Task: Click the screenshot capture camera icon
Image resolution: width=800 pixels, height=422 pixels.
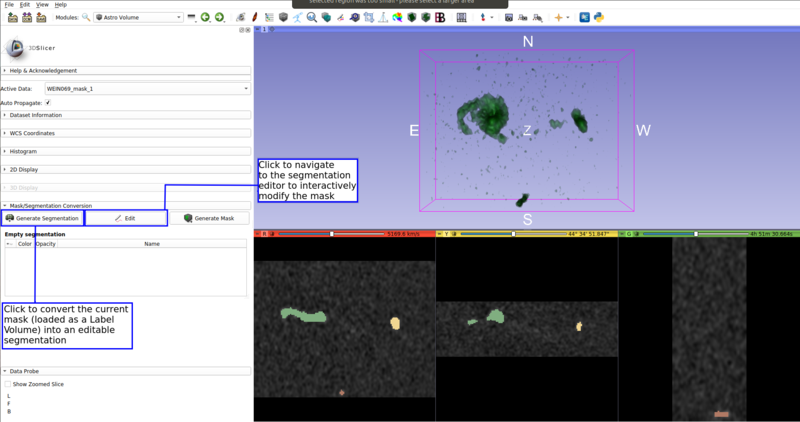Action: coord(509,17)
